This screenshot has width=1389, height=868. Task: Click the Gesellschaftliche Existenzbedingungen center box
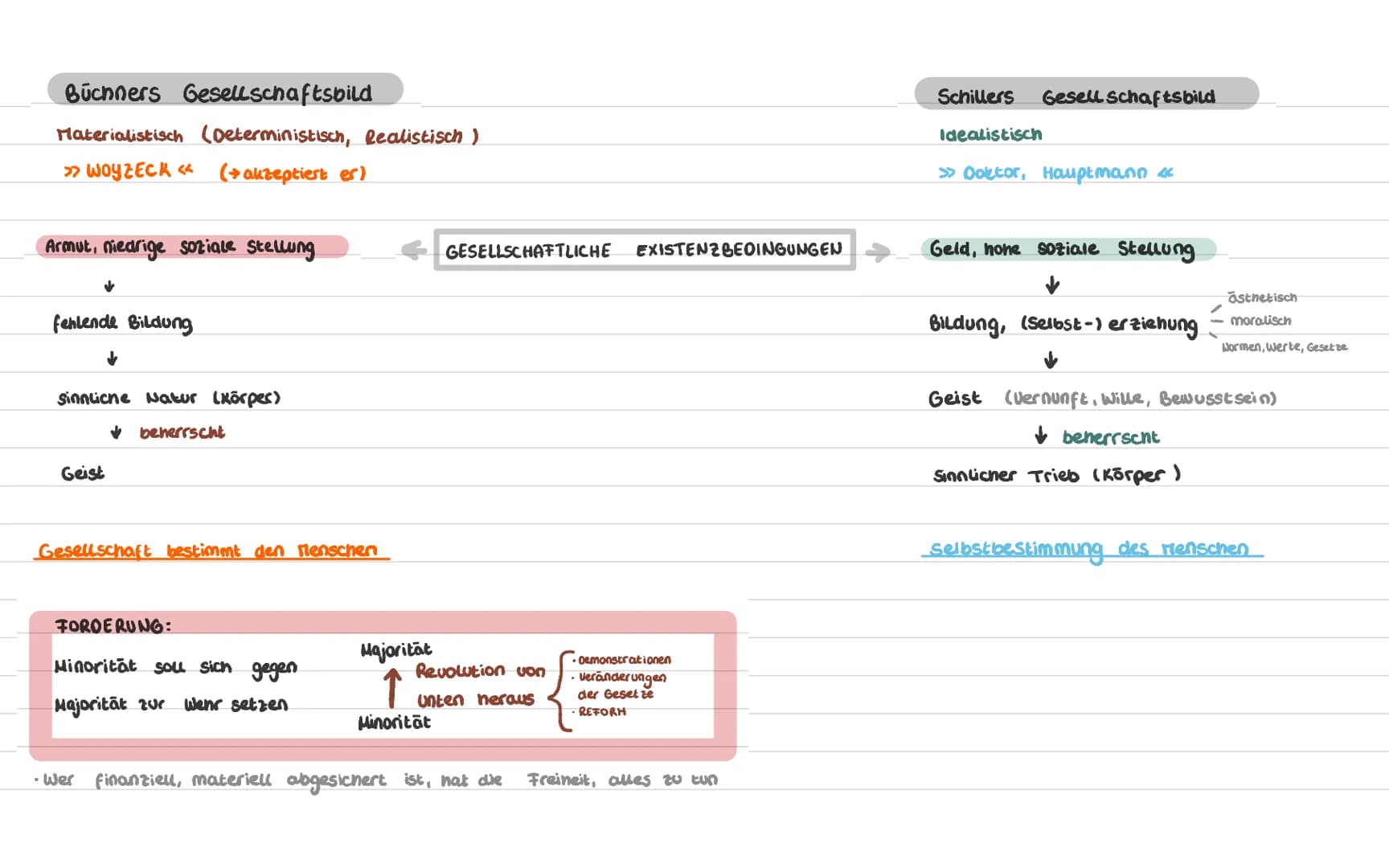tap(645, 250)
